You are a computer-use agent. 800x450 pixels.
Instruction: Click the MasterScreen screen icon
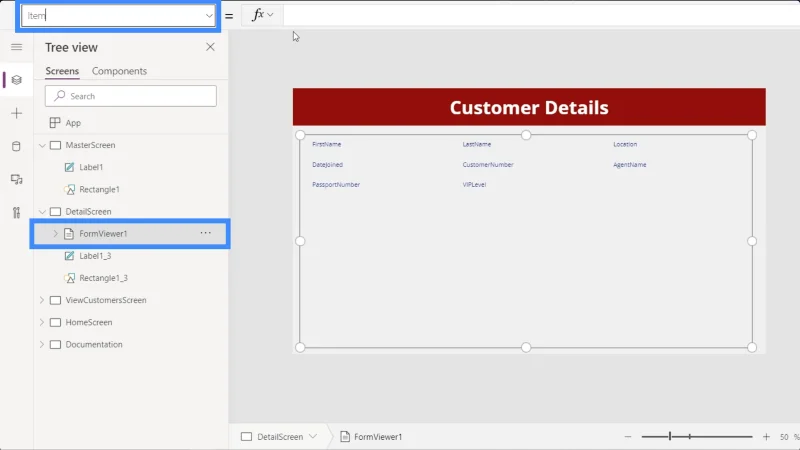click(55, 145)
